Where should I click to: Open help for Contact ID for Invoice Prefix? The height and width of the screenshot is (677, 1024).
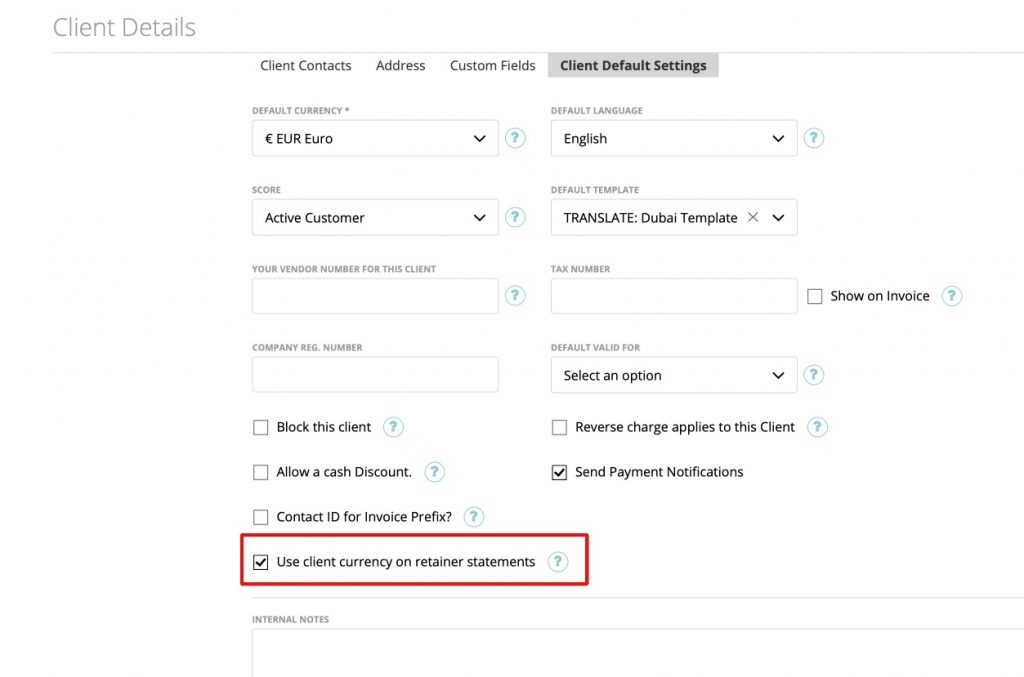[473, 517]
